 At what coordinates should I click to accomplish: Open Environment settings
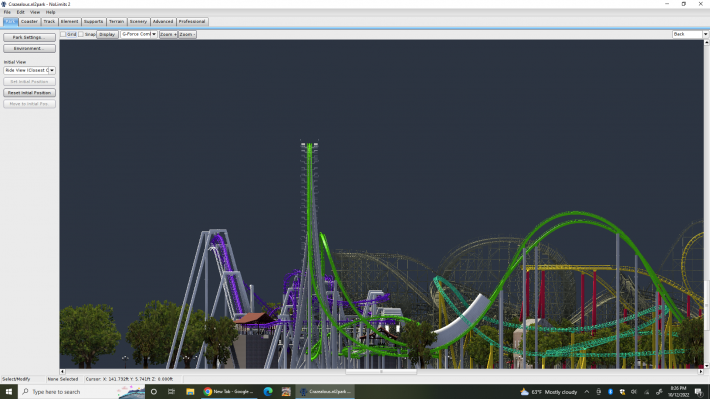[x=29, y=48]
